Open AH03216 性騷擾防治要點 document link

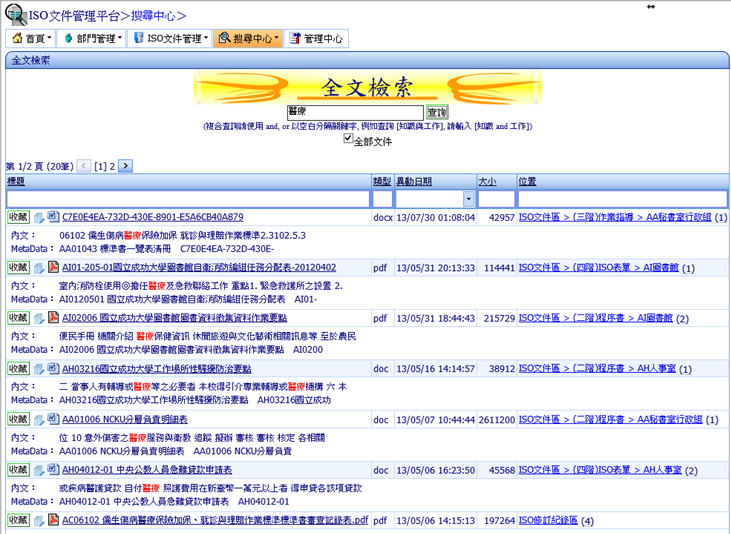pyautogui.click(x=157, y=369)
